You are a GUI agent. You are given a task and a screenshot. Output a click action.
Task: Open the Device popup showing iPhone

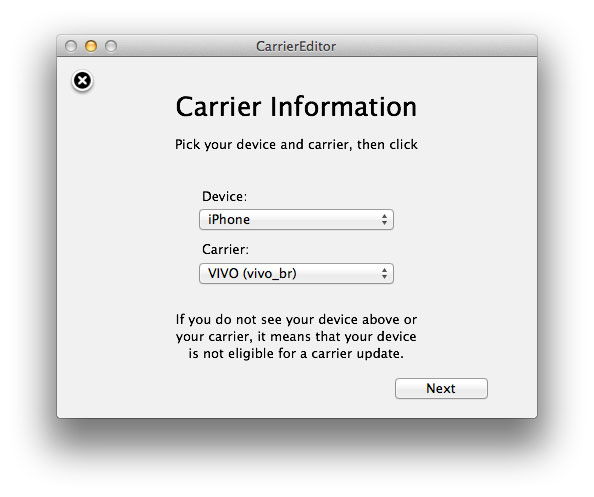click(x=296, y=220)
